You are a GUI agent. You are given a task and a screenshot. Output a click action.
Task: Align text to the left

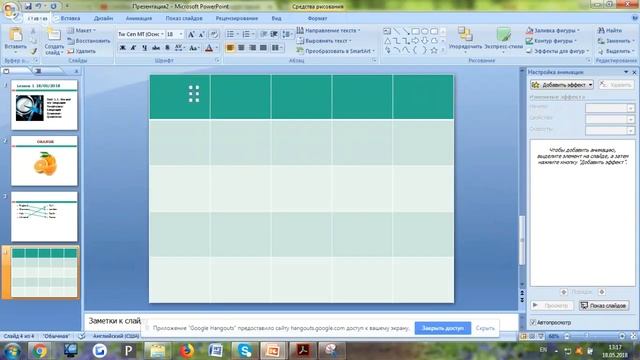230,48
